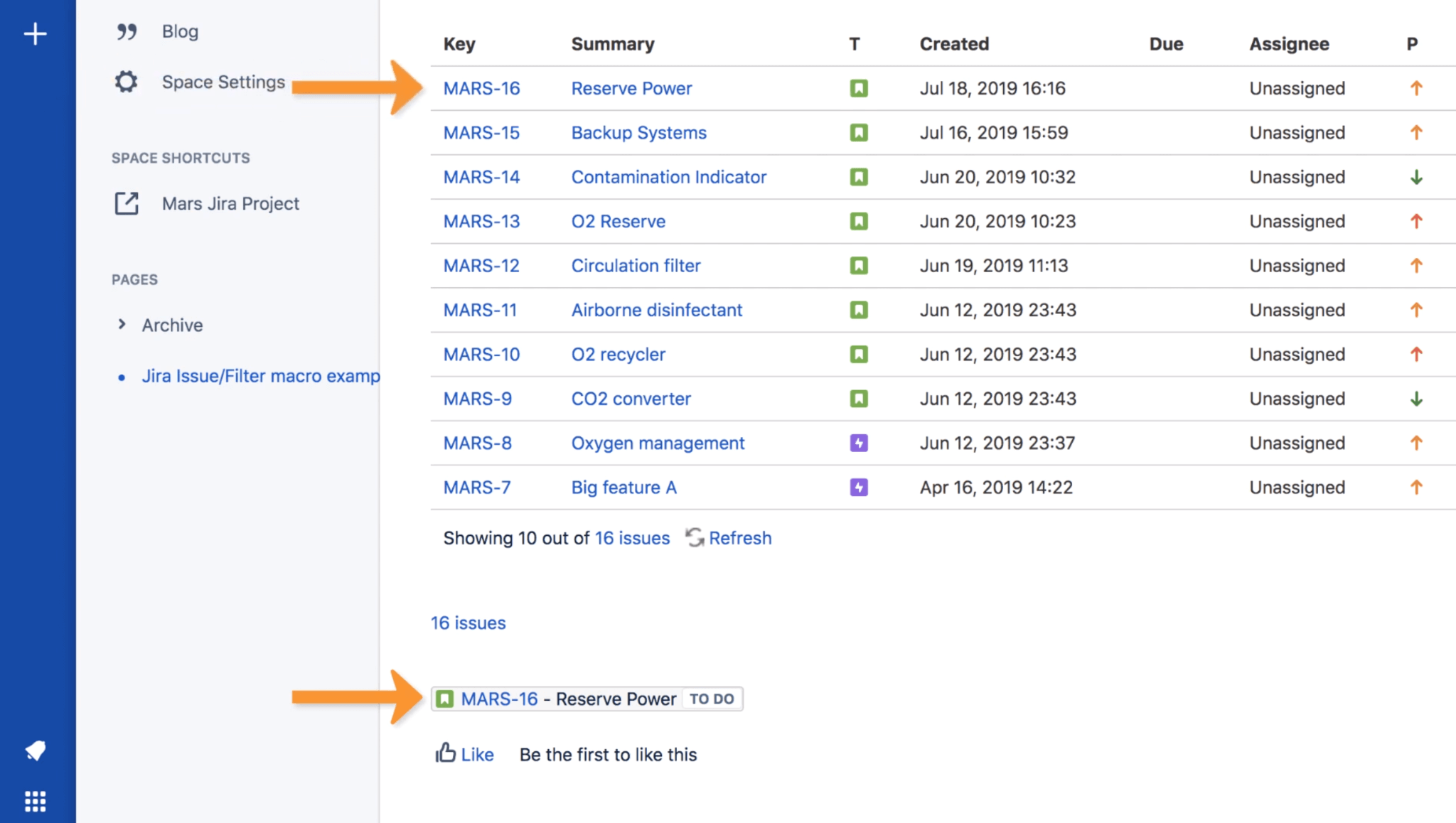Screen dimensions: 1456x823
Task: Click the Like button for MARS-16
Action: (x=466, y=754)
